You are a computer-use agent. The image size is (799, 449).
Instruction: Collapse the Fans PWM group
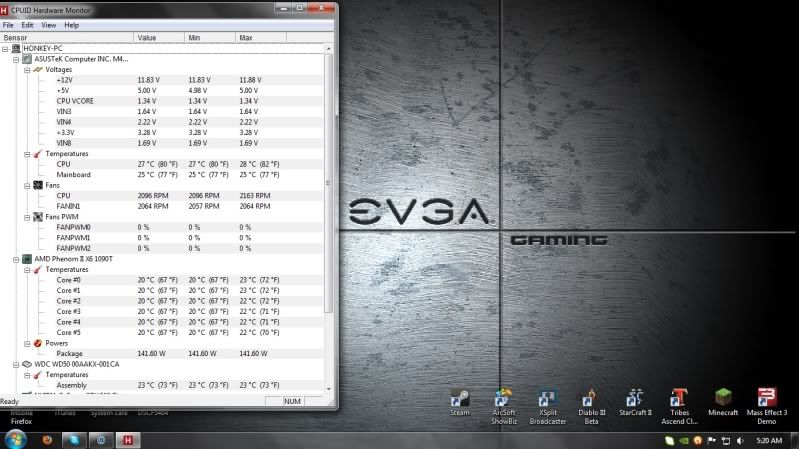pyautogui.click(x=27, y=217)
